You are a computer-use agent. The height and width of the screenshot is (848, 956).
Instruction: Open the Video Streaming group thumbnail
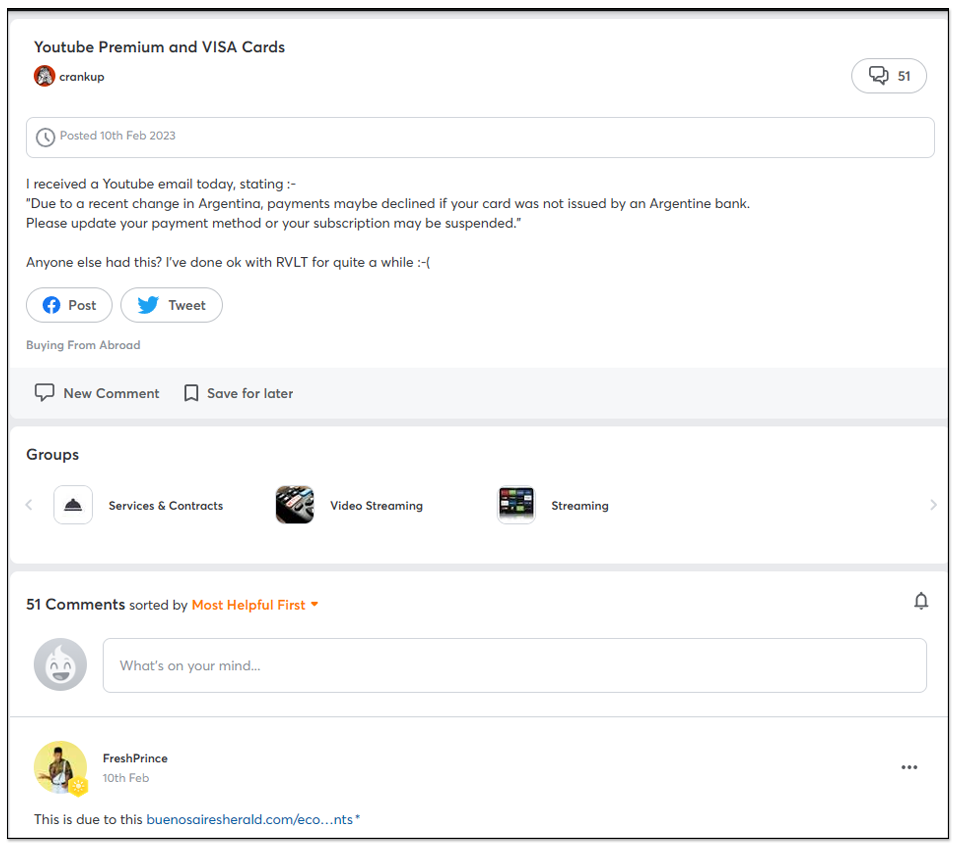pos(295,505)
